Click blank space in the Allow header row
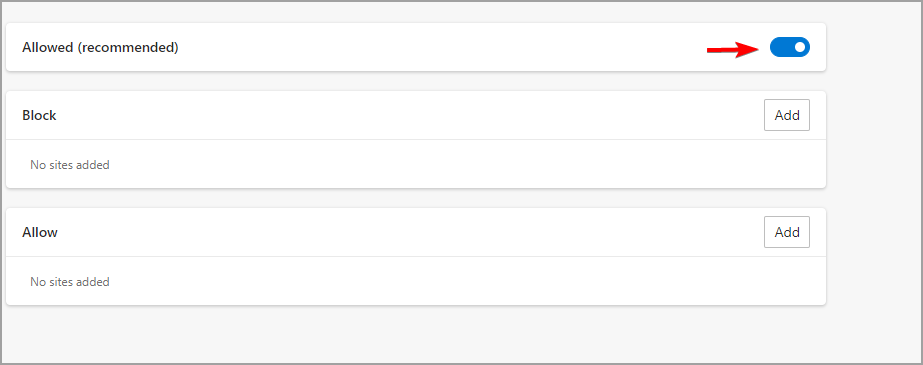The width and height of the screenshot is (923, 365). [x=410, y=233]
